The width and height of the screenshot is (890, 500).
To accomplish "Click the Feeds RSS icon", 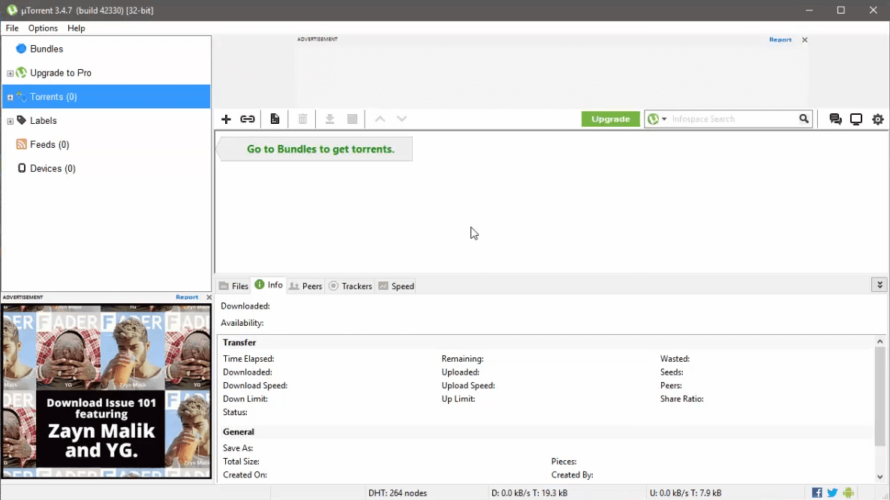I will point(22,144).
